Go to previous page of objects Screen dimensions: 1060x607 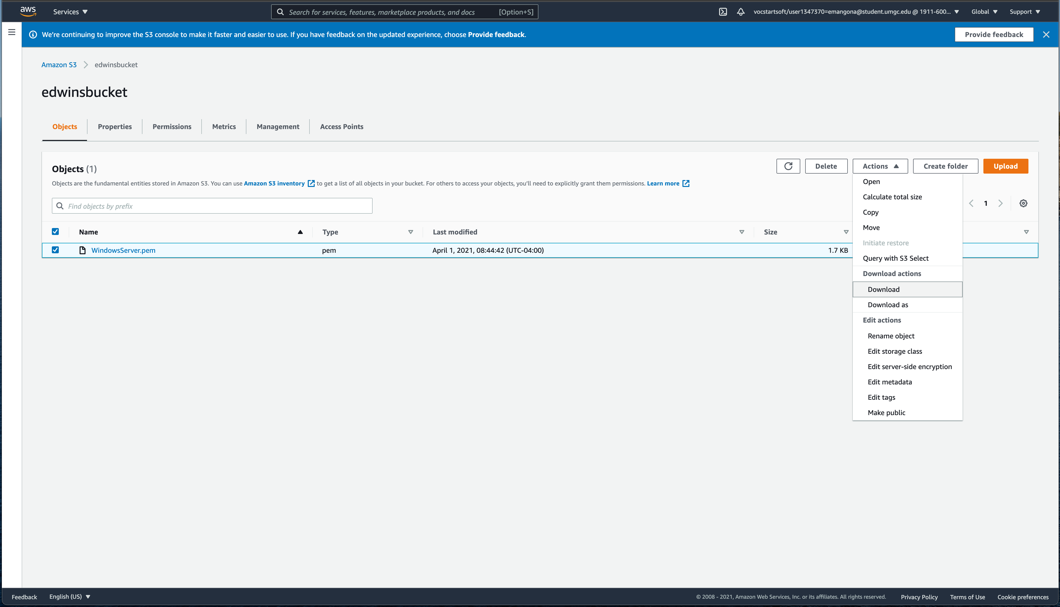(x=971, y=203)
